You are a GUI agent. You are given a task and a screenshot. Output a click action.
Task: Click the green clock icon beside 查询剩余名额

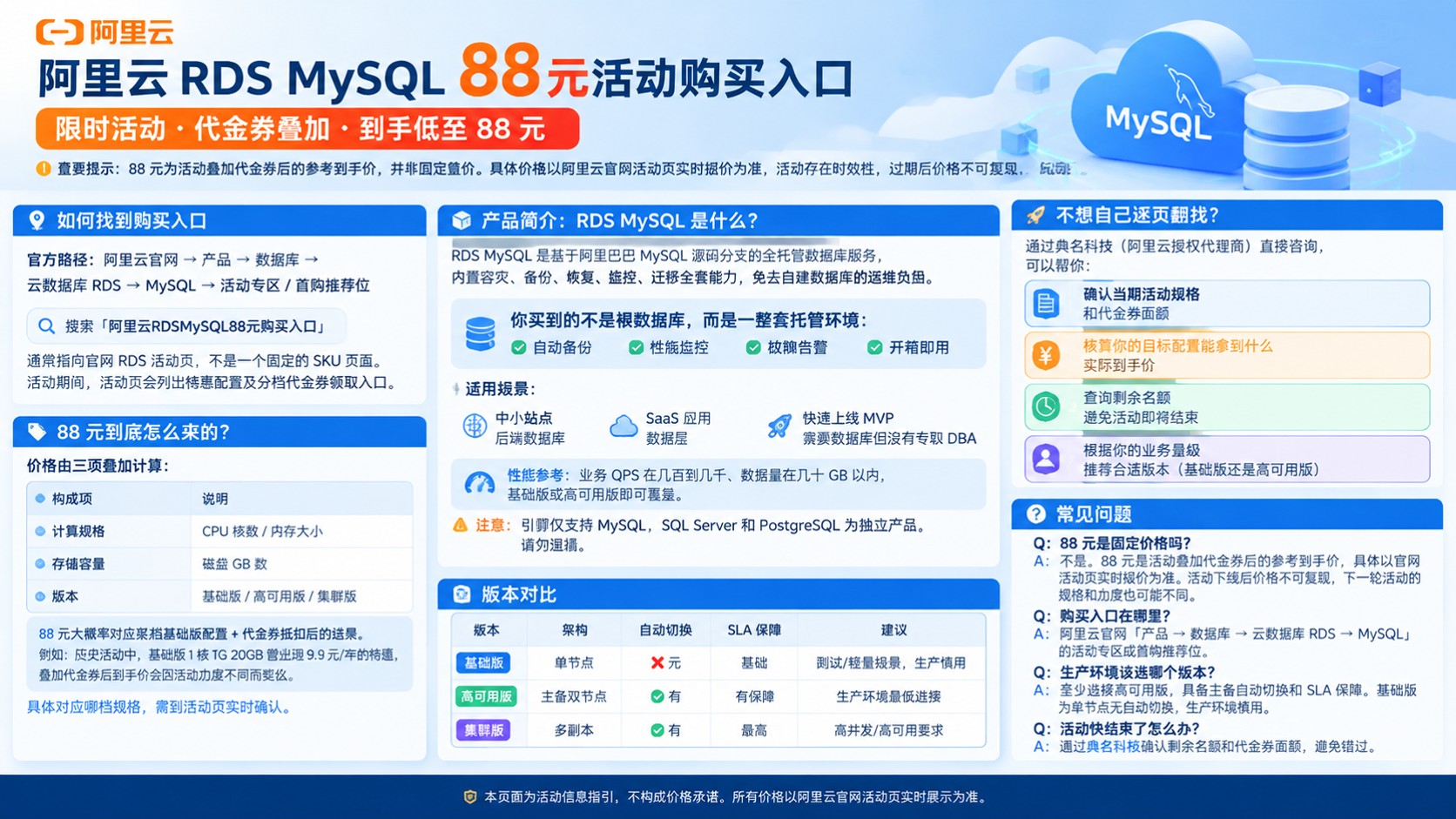pos(1046,406)
